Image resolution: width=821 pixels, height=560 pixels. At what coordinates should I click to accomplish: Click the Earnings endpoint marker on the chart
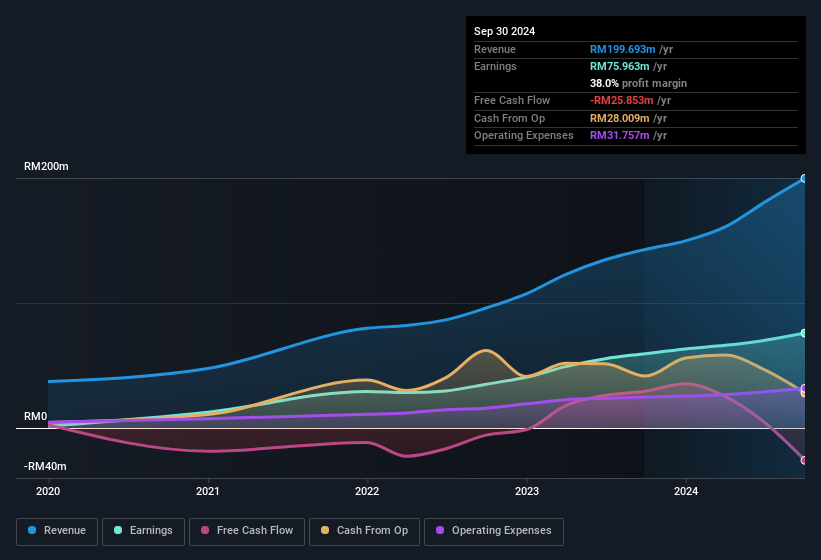point(804,333)
